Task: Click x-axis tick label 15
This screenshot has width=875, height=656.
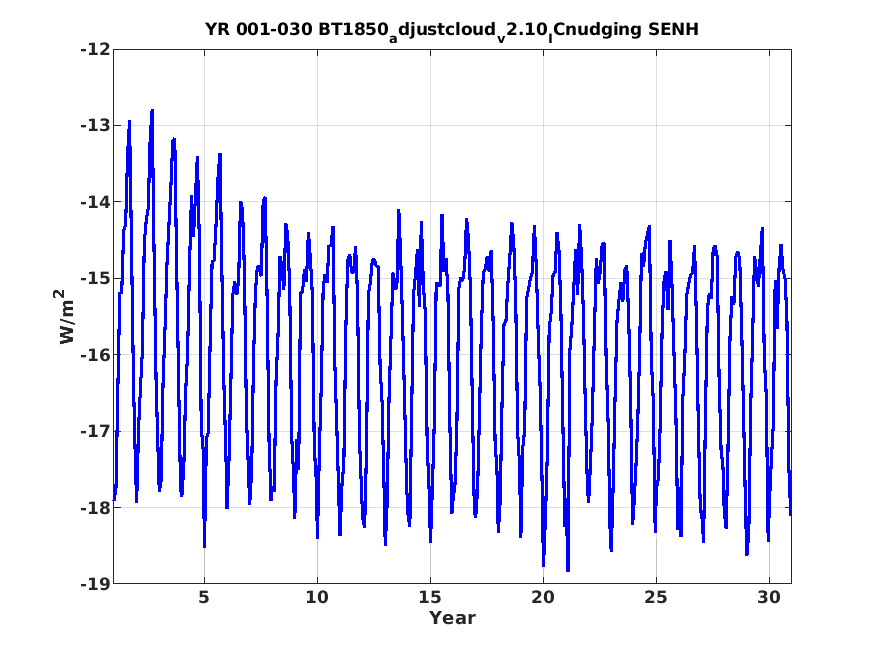Action: [430, 597]
